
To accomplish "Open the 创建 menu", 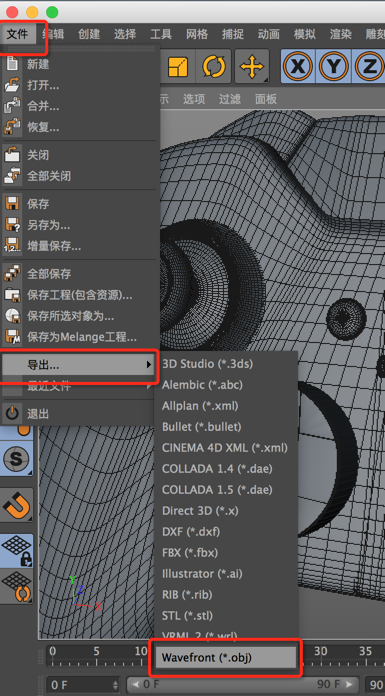I will coord(89,34).
